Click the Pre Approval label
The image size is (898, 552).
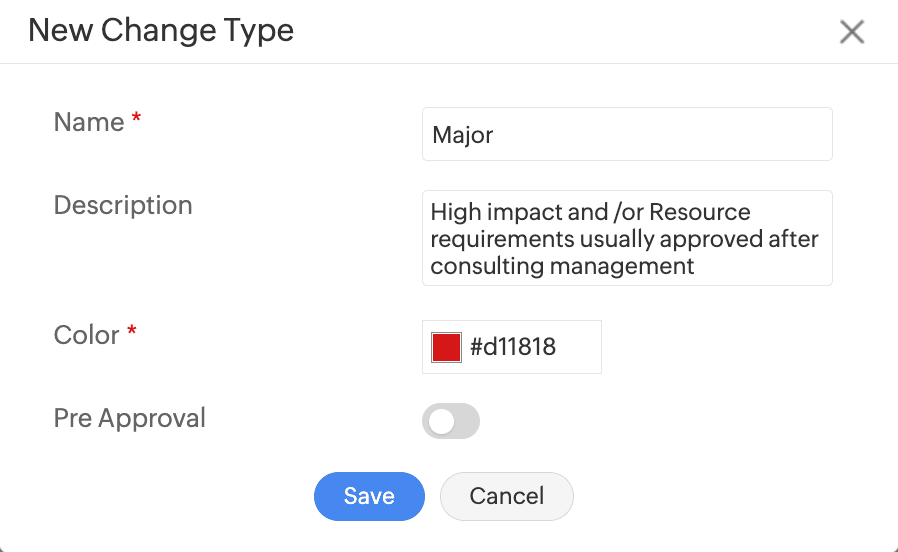[130, 417]
